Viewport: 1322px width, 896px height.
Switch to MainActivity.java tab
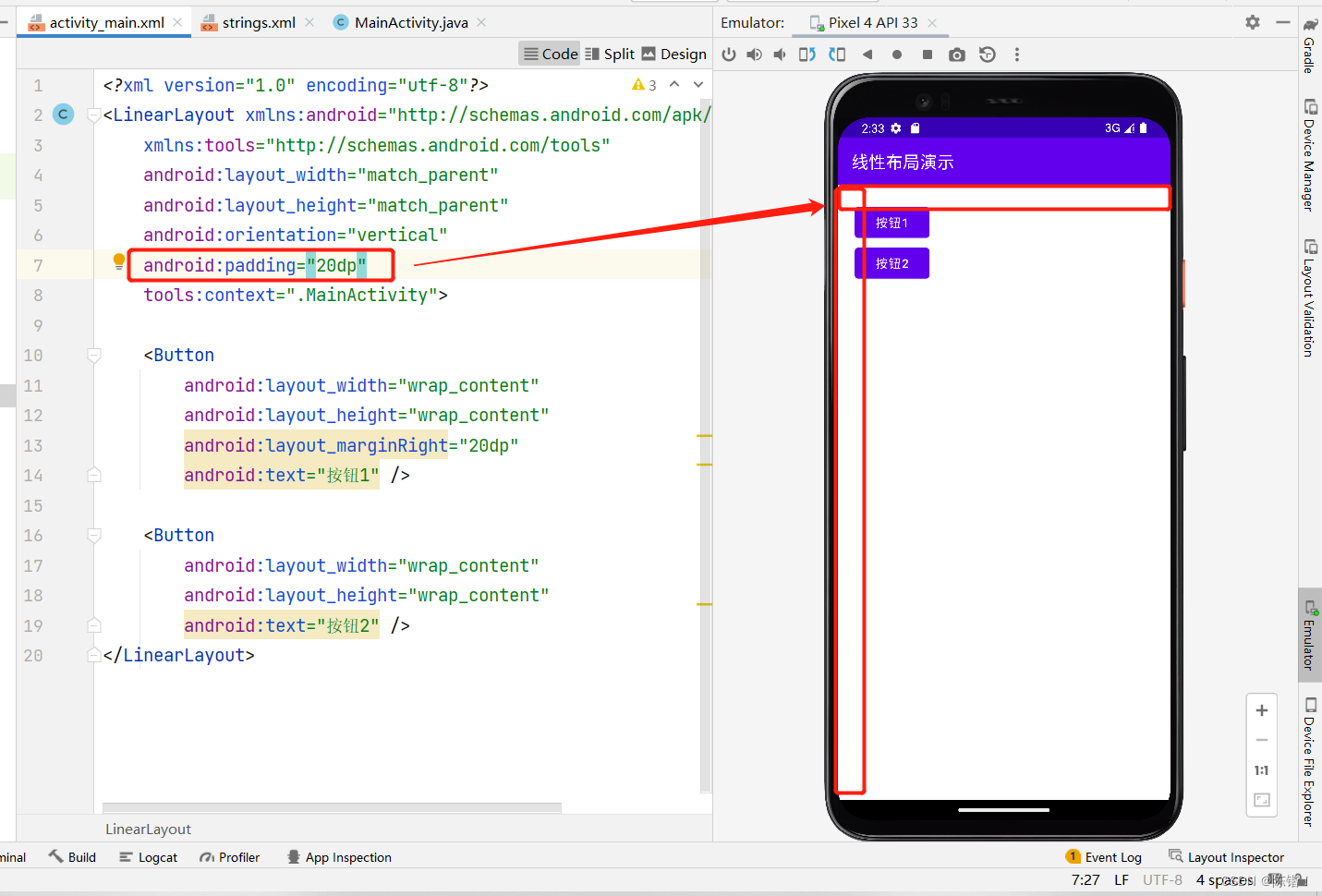coord(411,22)
